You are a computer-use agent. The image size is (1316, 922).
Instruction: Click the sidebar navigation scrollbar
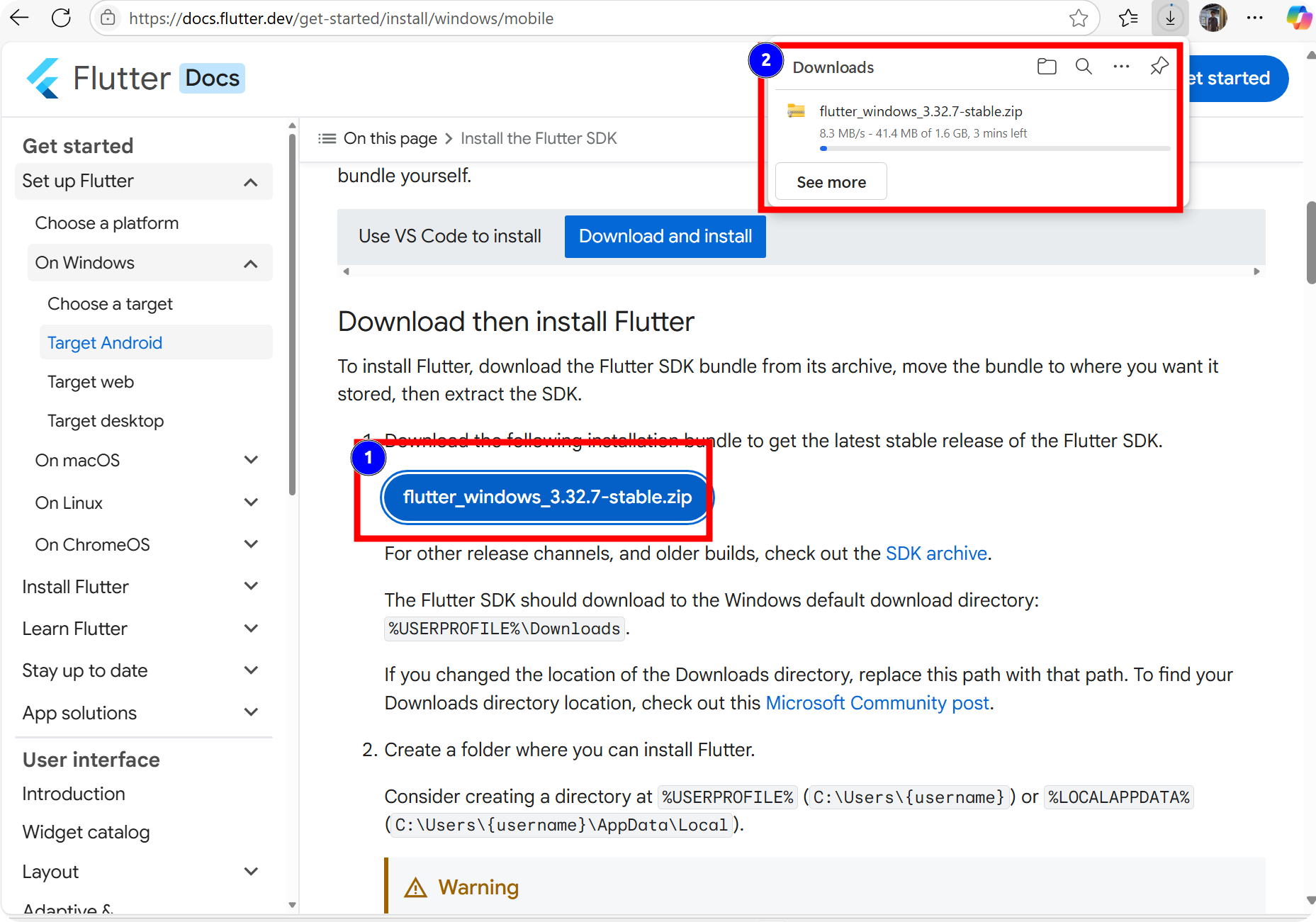(292, 315)
